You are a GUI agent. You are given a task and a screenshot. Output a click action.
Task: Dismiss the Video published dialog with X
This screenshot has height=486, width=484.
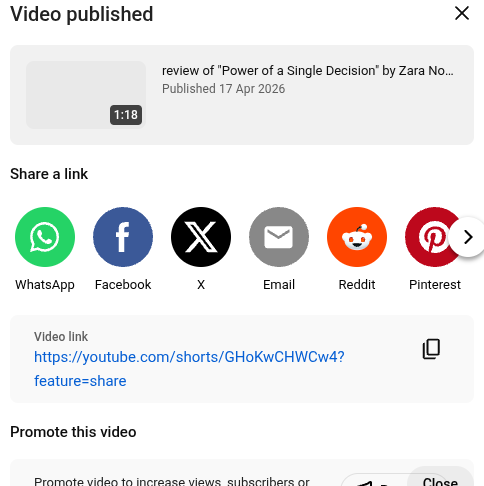click(x=462, y=14)
